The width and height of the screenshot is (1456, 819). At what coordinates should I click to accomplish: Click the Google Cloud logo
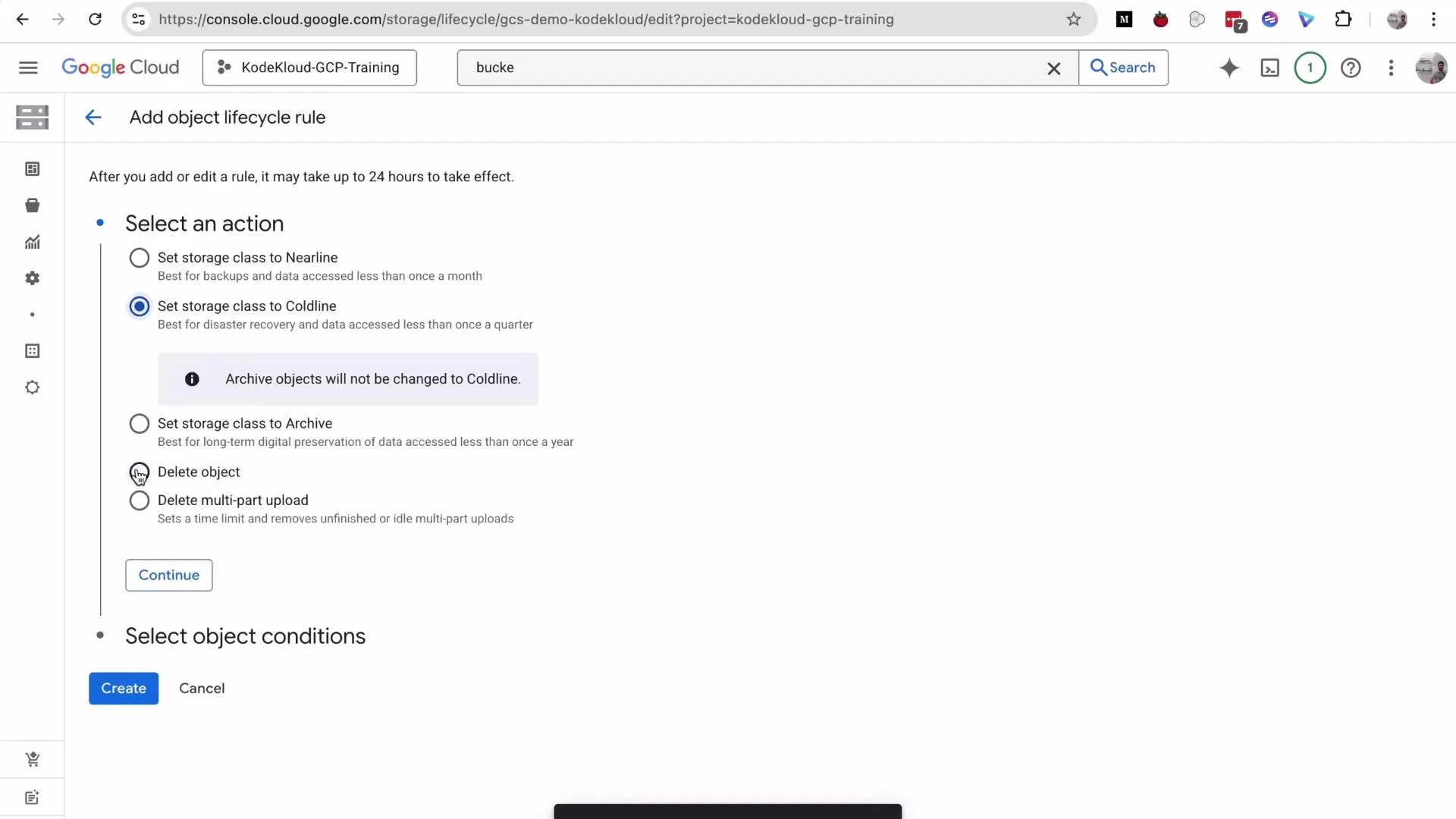(x=121, y=67)
